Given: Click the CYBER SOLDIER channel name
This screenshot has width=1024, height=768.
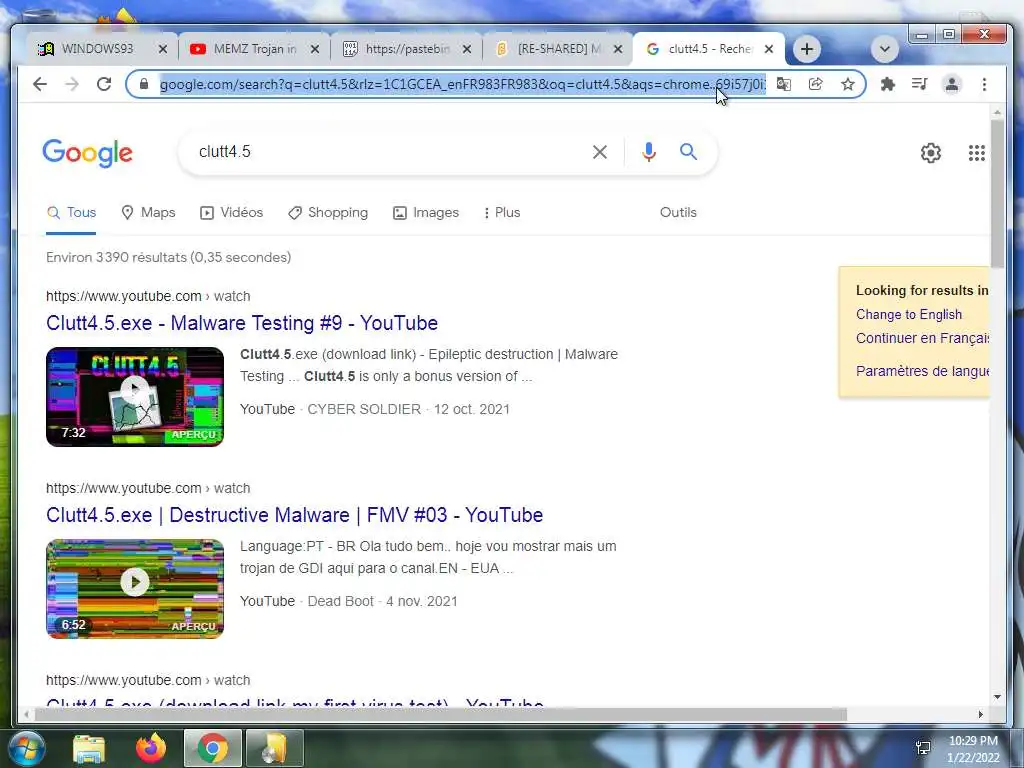Looking at the screenshot, I should [364, 409].
